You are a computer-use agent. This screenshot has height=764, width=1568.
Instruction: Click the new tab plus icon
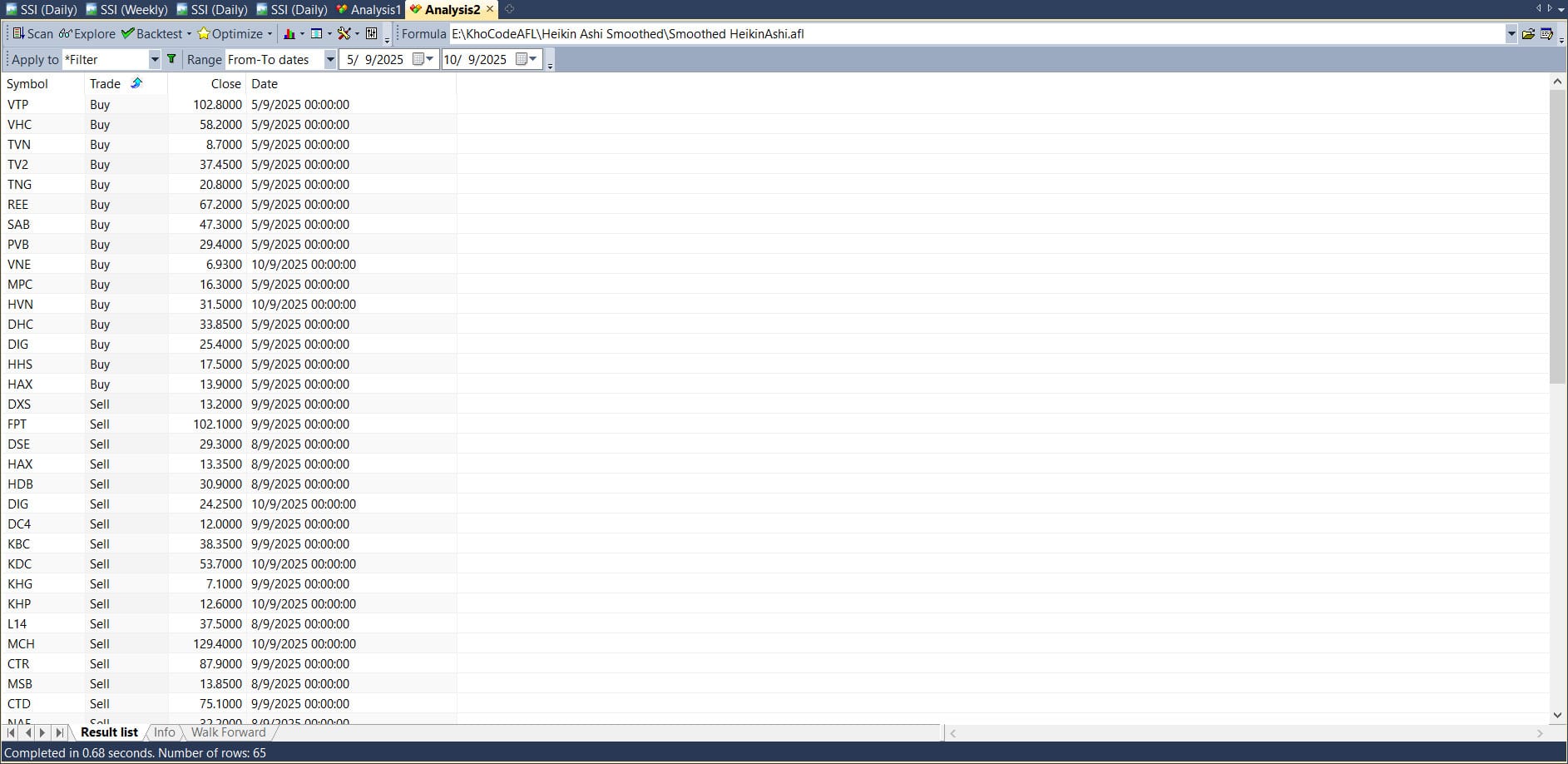[509, 9]
